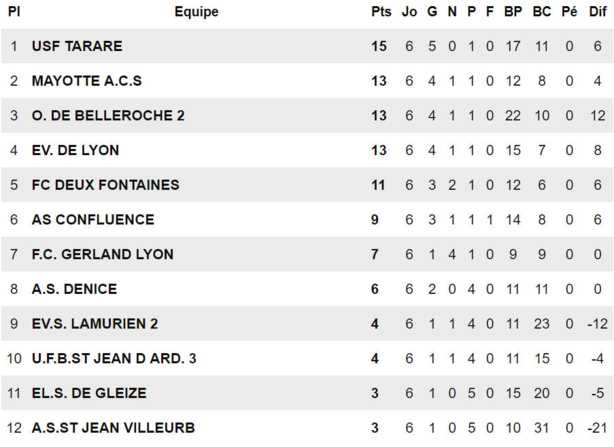The image size is (614, 447).
Task: Select A.S.ST JEAN VILLEURB team
Action: pyautogui.click(x=113, y=428)
